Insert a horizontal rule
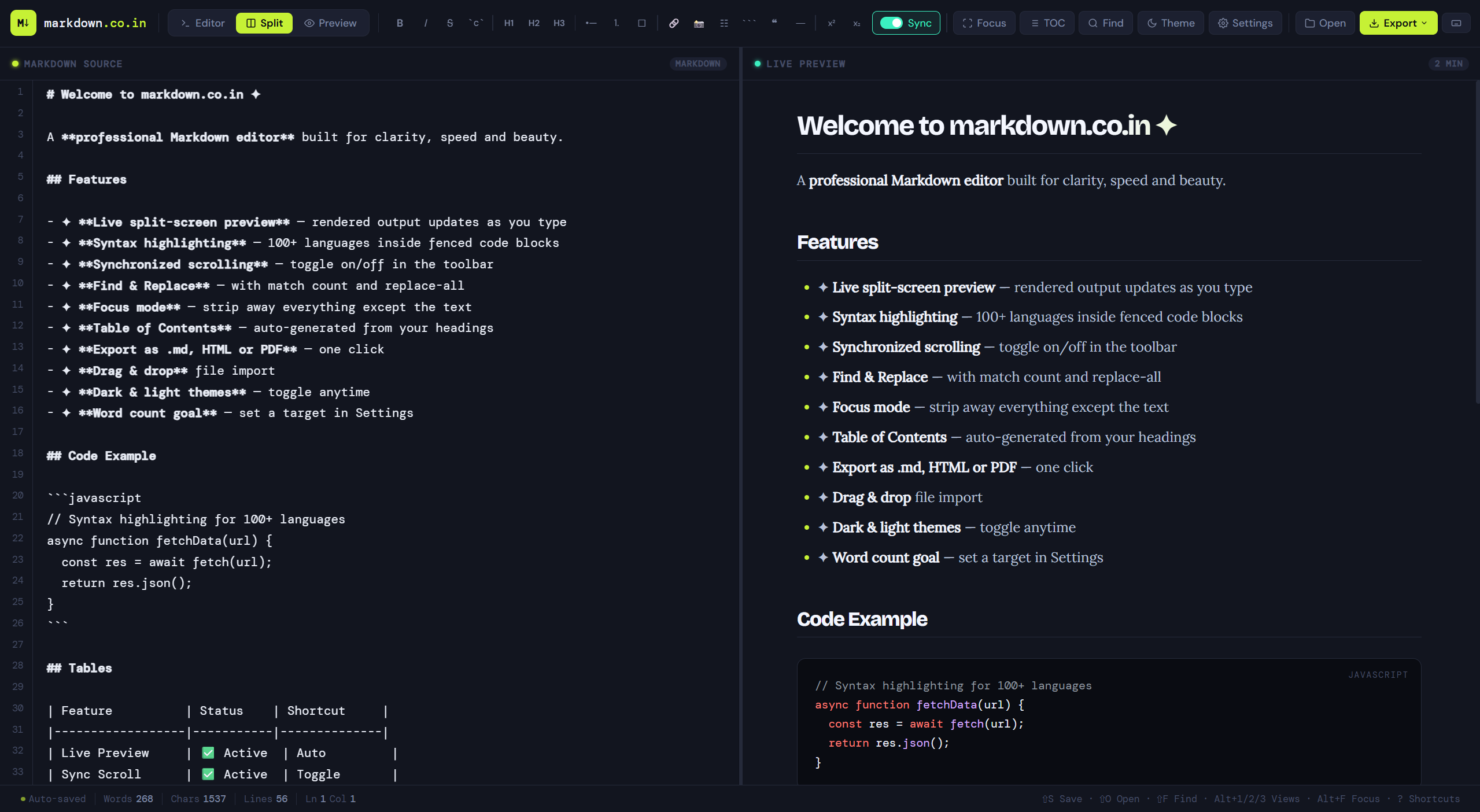This screenshot has width=1480, height=812. pos(800,23)
